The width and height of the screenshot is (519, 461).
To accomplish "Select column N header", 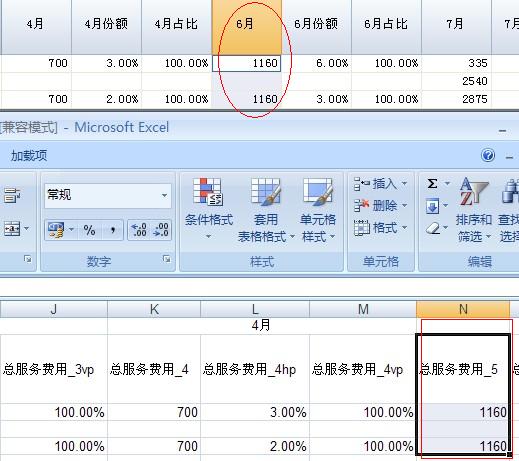I will pos(463,309).
